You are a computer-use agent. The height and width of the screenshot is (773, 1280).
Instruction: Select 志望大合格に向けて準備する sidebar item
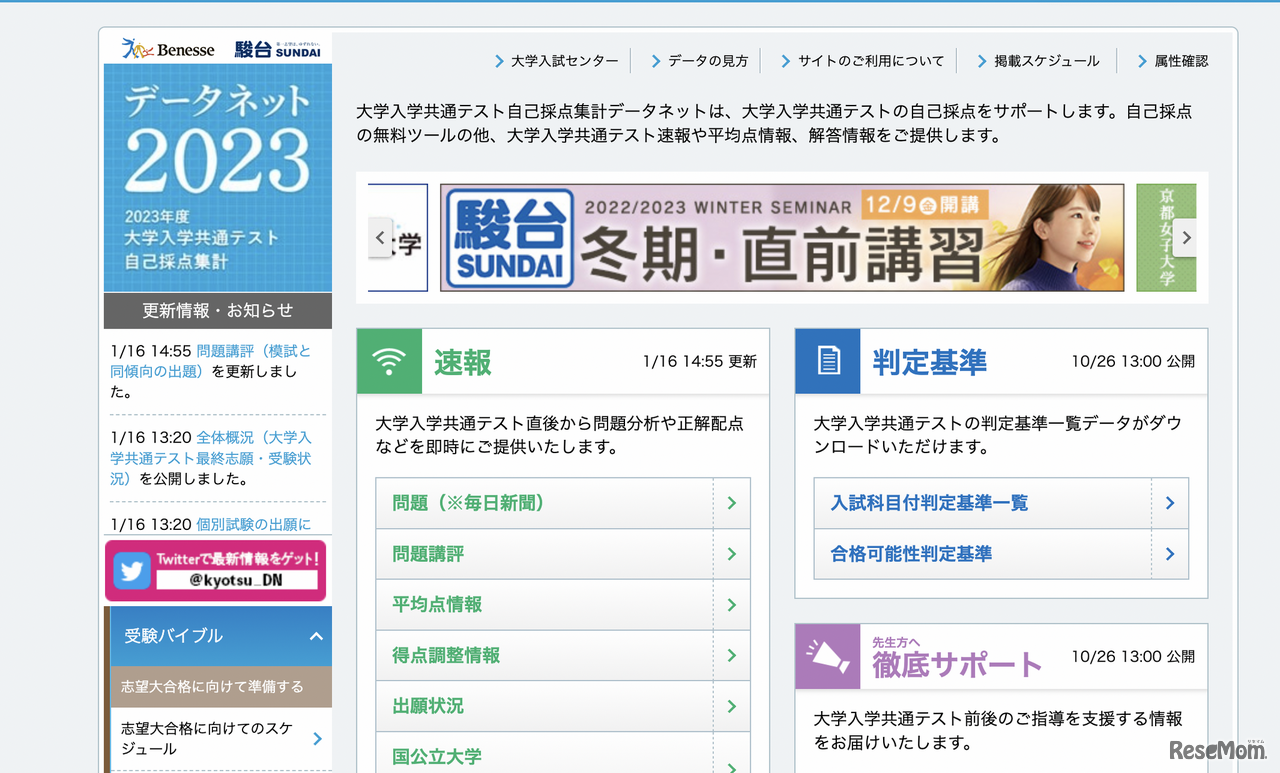(x=221, y=687)
